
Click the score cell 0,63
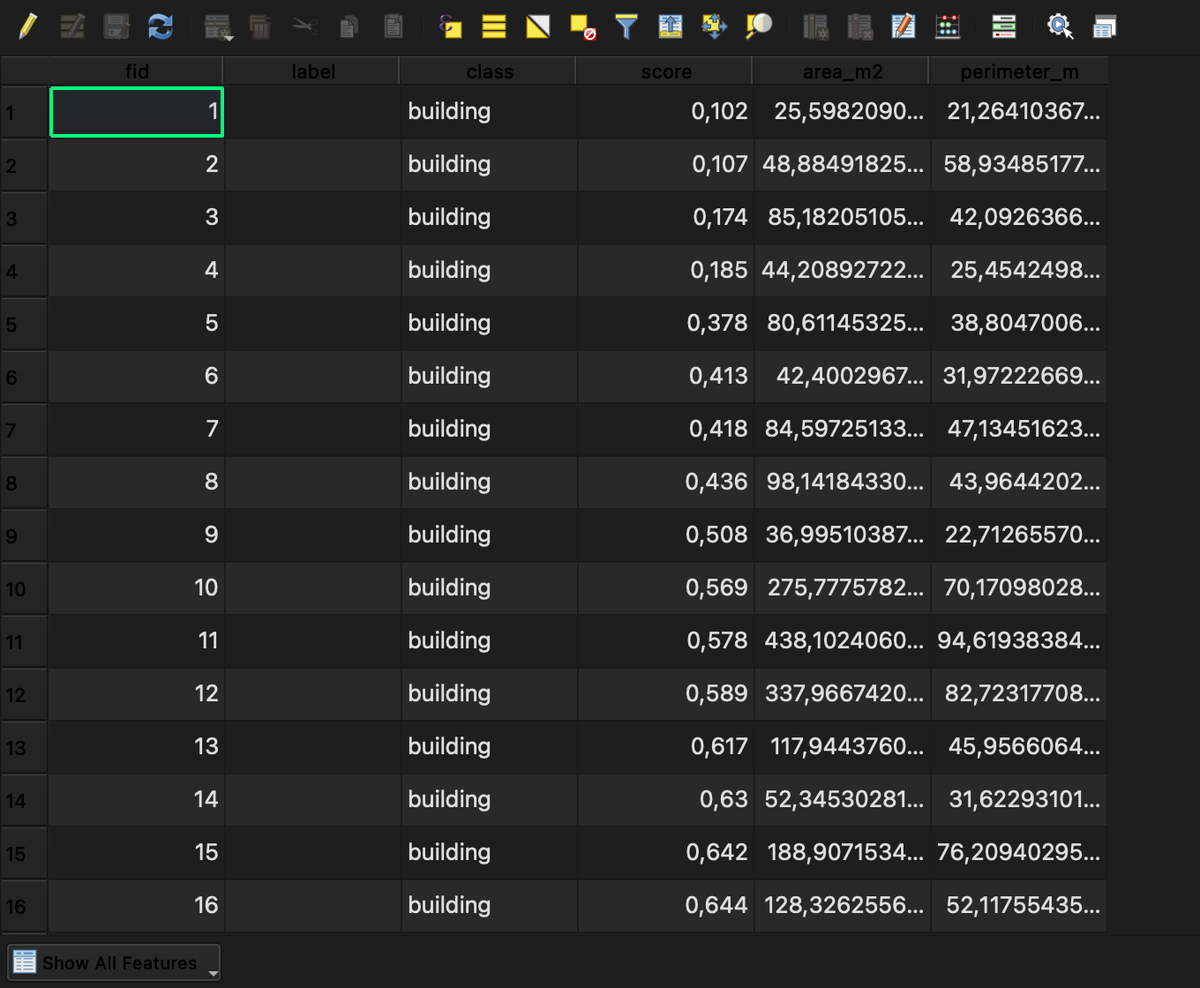[x=665, y=799]
